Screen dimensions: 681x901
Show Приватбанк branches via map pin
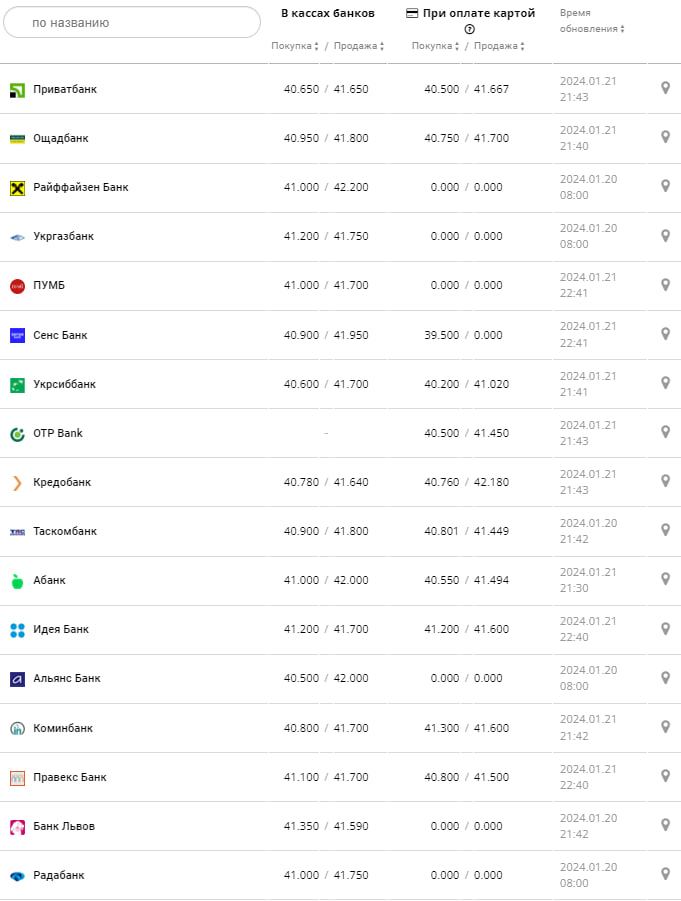665,89
